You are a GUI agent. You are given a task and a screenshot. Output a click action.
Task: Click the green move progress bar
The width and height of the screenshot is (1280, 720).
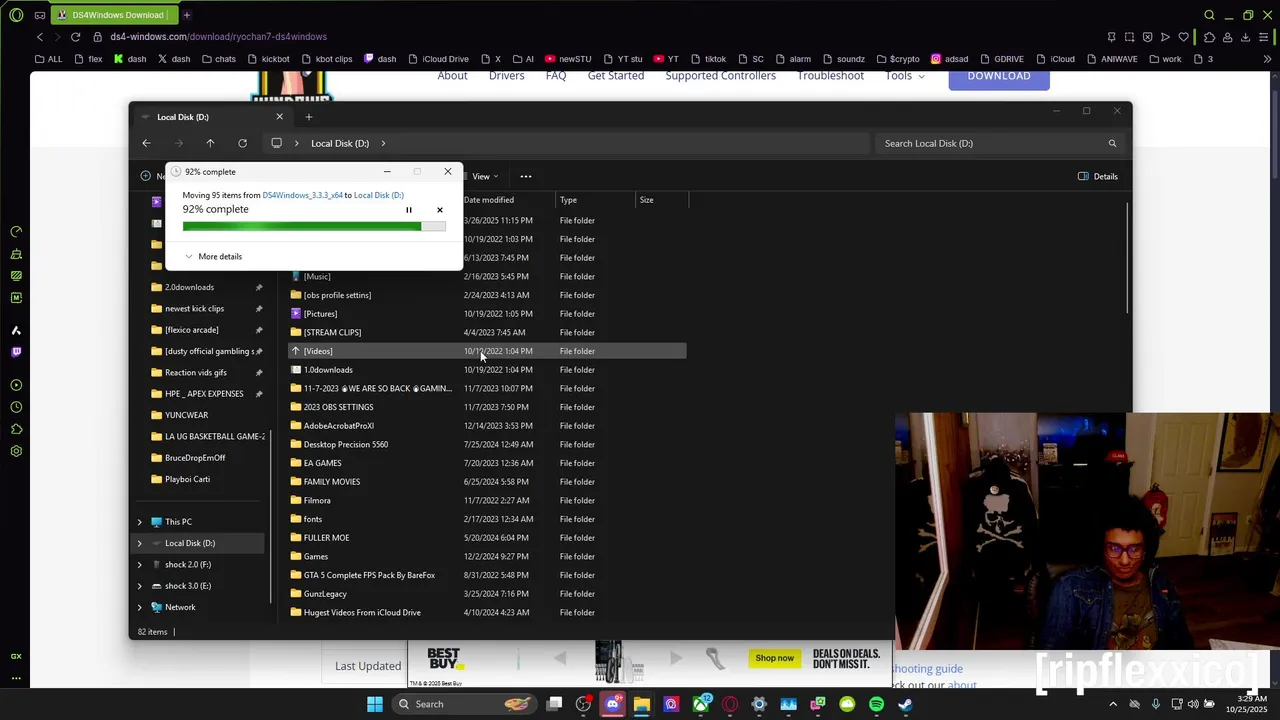click(314, 226)
